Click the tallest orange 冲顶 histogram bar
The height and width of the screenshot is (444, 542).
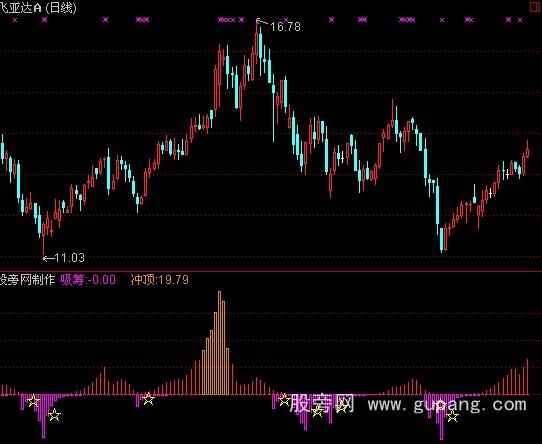click(219, 343)
